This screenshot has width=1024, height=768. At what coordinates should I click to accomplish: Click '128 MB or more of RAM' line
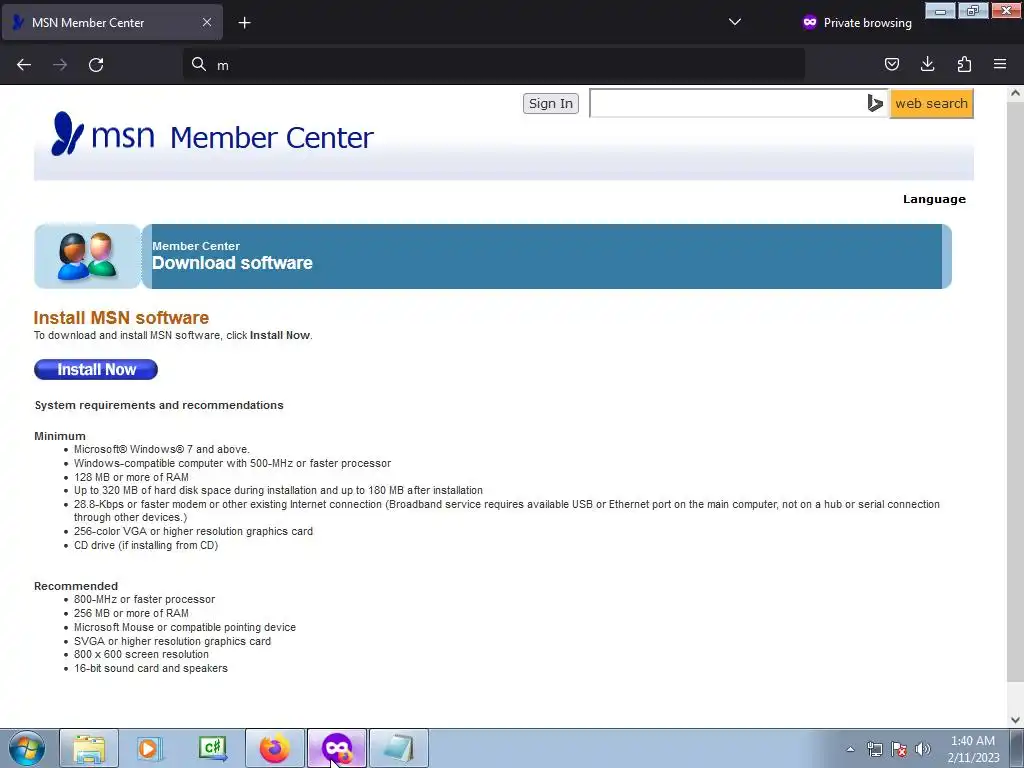pos(131,477)
